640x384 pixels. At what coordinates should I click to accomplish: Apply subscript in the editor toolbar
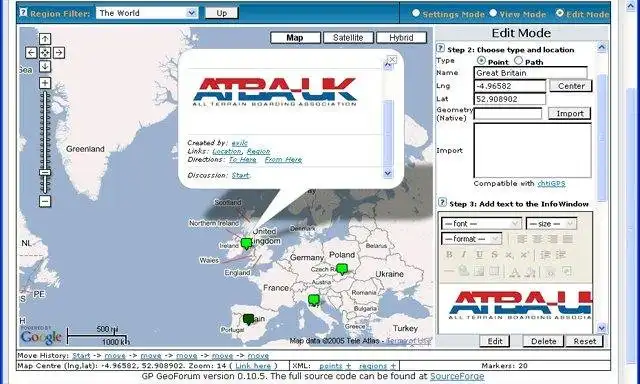(x=509, y=255)
